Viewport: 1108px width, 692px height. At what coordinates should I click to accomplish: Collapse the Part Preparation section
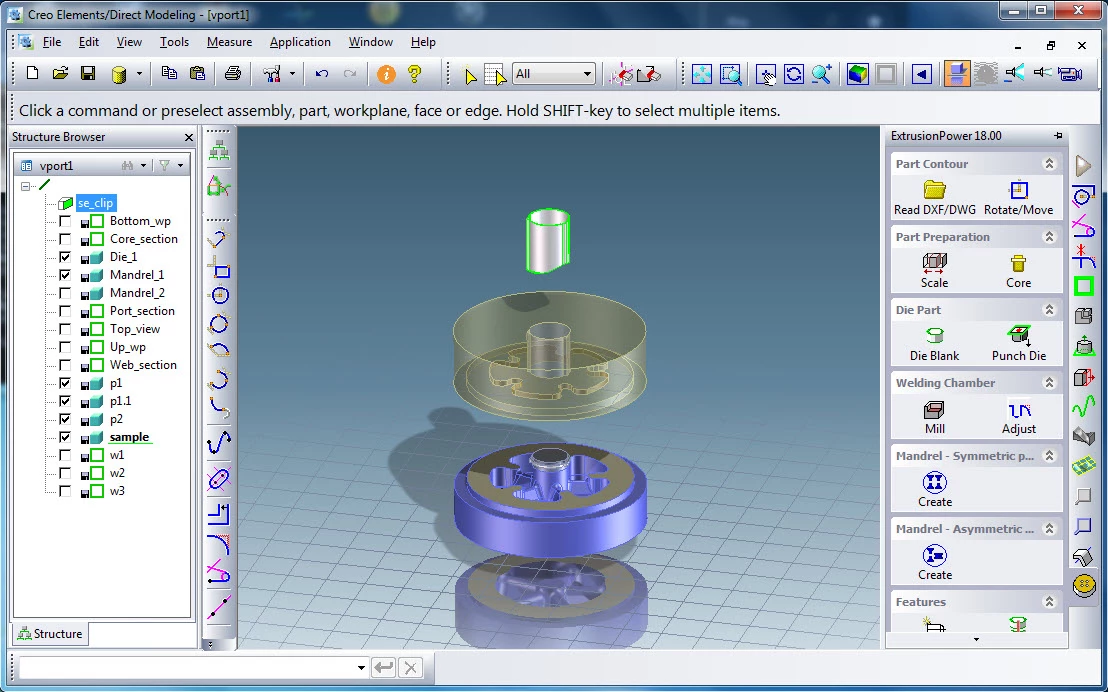pos(1049,237)
